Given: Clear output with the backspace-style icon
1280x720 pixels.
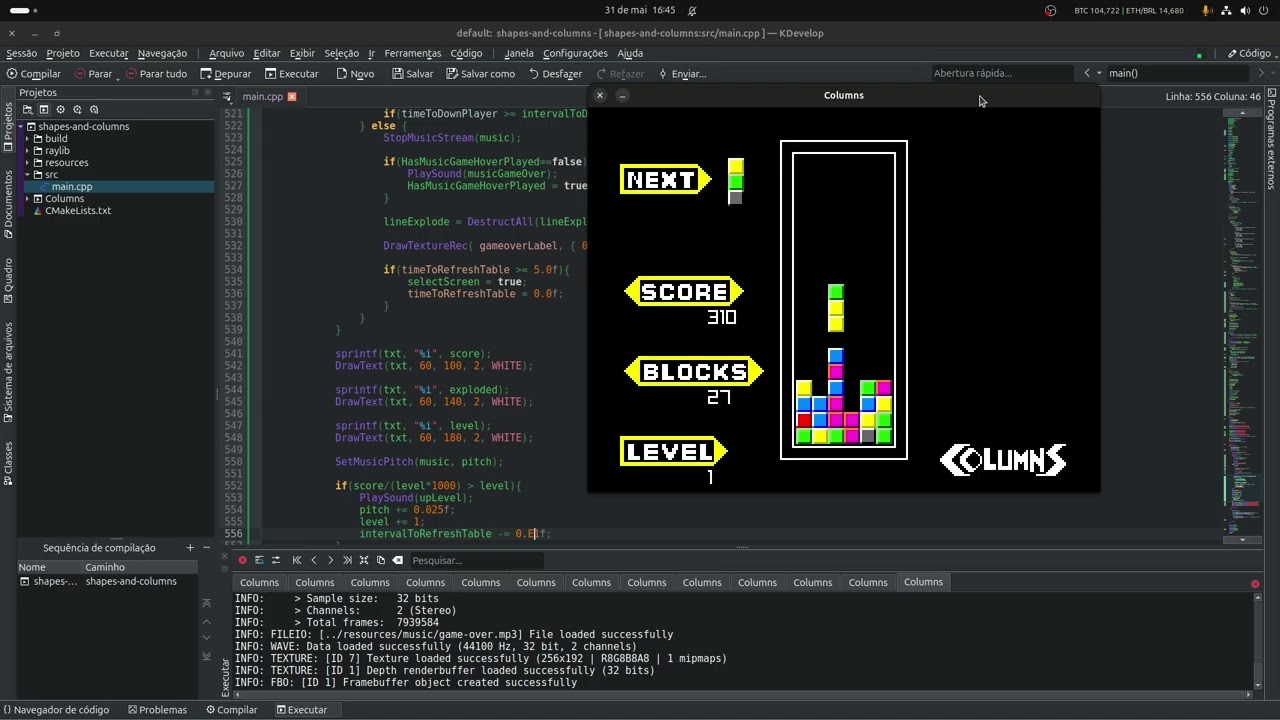Looking at the screenshot, I should pos(397,560).
